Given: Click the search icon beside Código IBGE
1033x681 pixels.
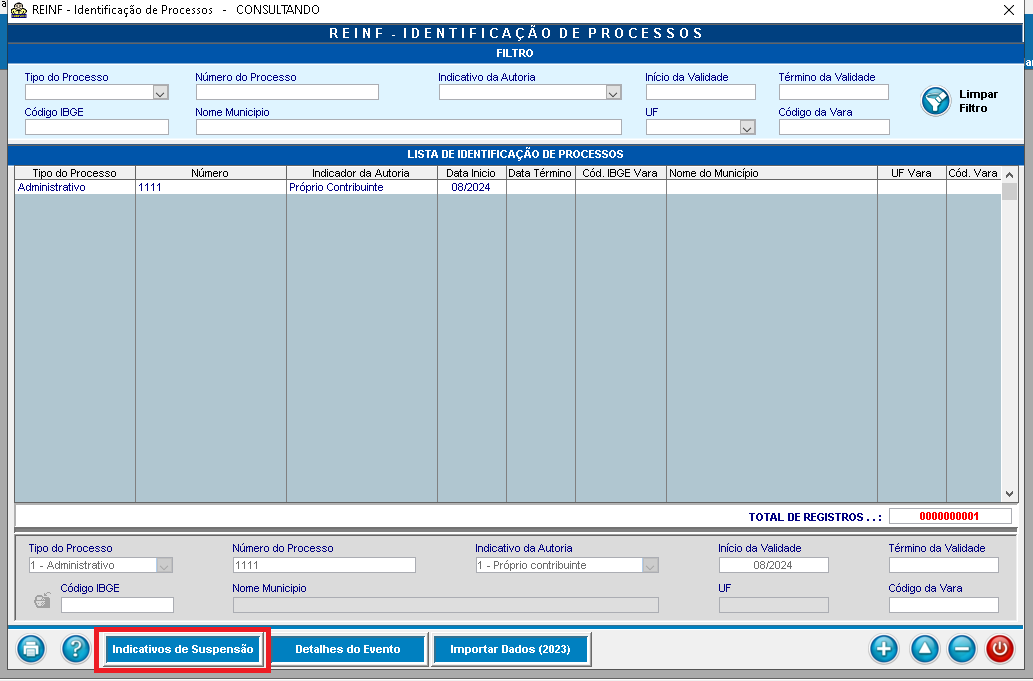Looking at the screenshot, I should [42, 600].
